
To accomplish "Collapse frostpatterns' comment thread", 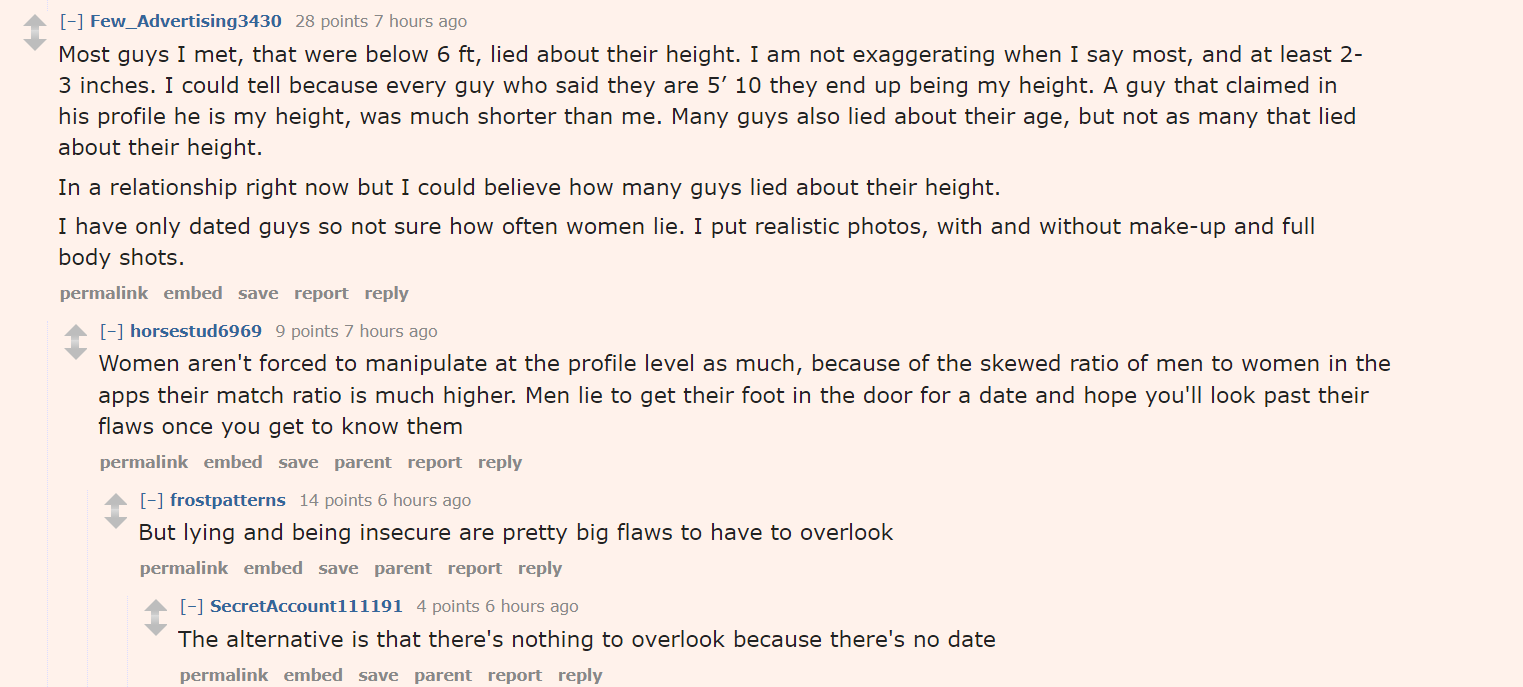I will pyautogui.click(x=151, y=500).
